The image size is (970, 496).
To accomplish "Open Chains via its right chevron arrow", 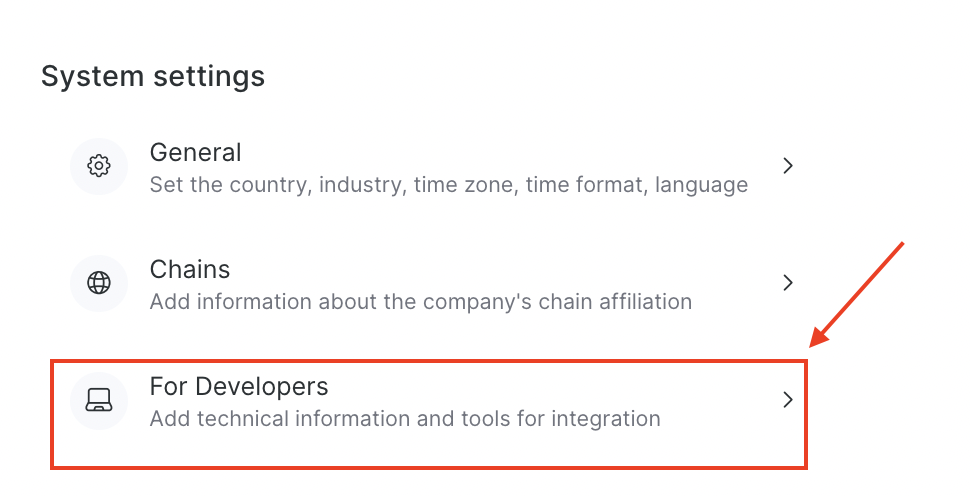I will 788,283.
